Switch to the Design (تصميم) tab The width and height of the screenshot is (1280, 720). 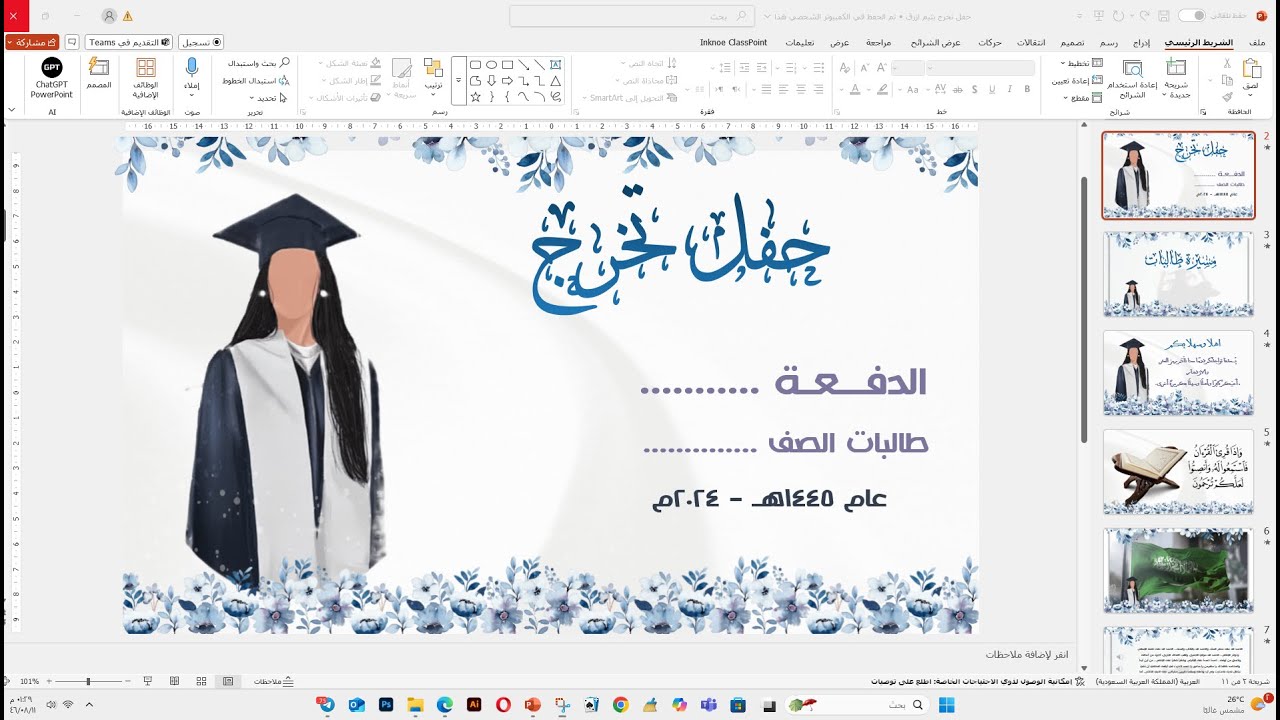click(x=1072, y=42)
